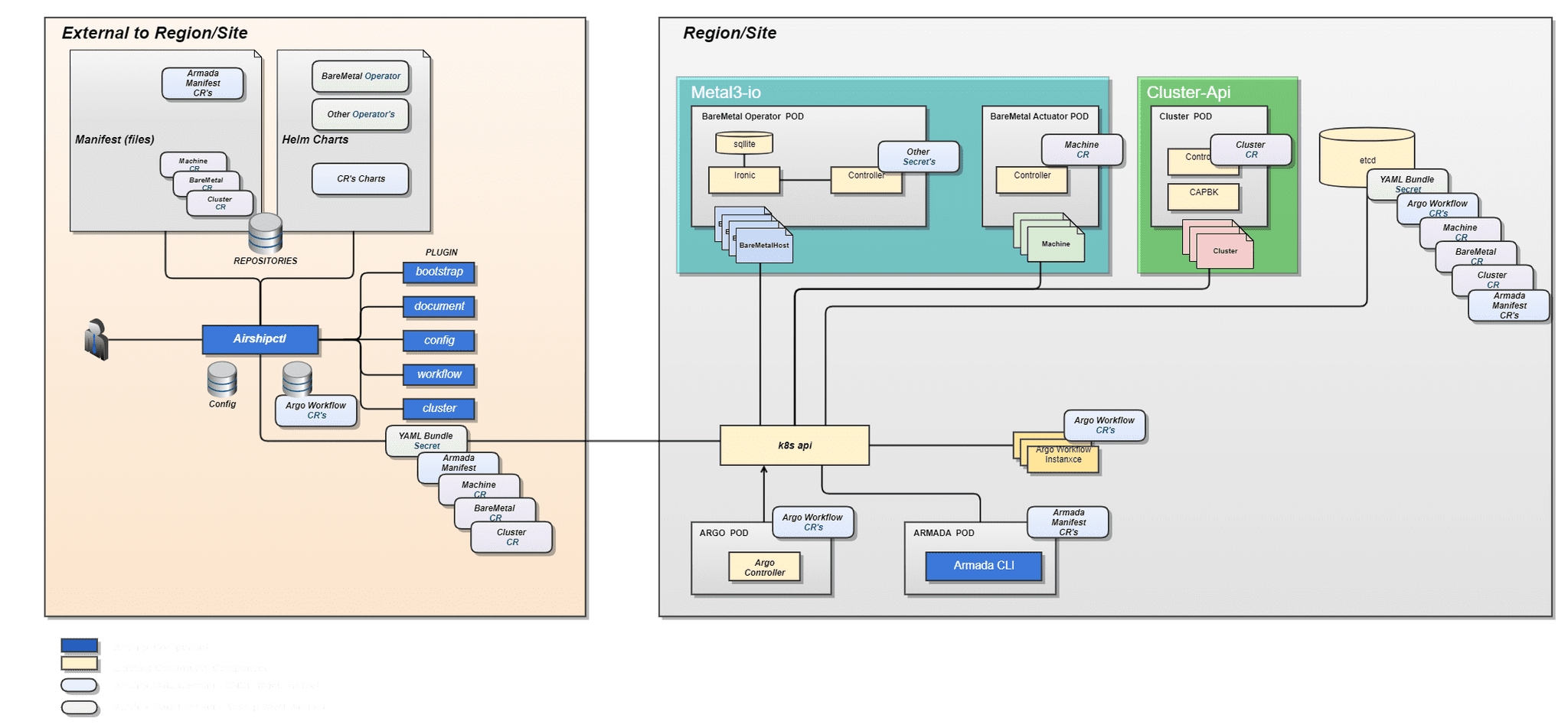The width and height of the screenshot is (1568, 728).
Task: Click the user person icon left of Airshipctl
Action: [x=96, y=339]
